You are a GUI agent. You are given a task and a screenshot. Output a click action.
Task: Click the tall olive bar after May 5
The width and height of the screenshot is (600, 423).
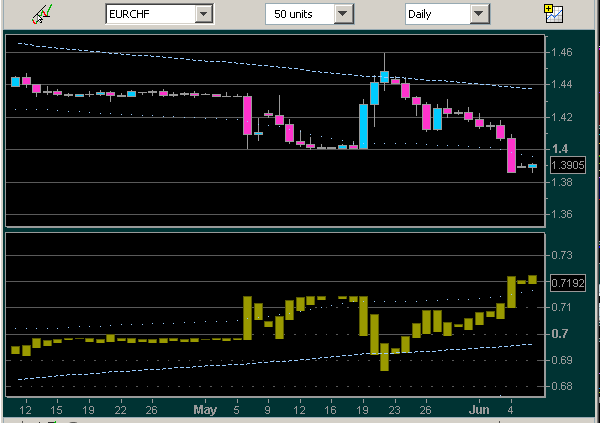click(246, 316)
